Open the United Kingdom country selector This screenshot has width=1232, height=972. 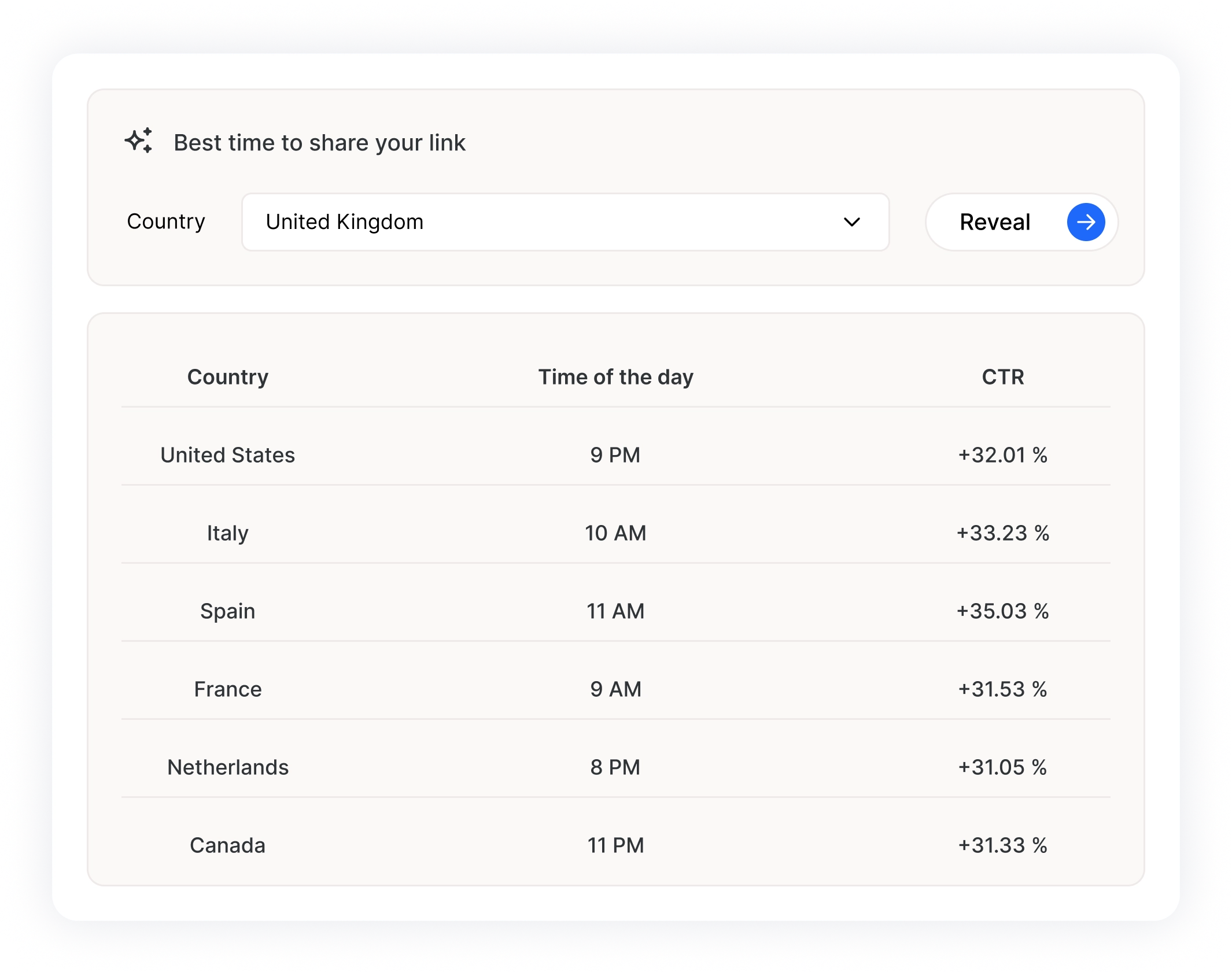(x=565, y=222)
